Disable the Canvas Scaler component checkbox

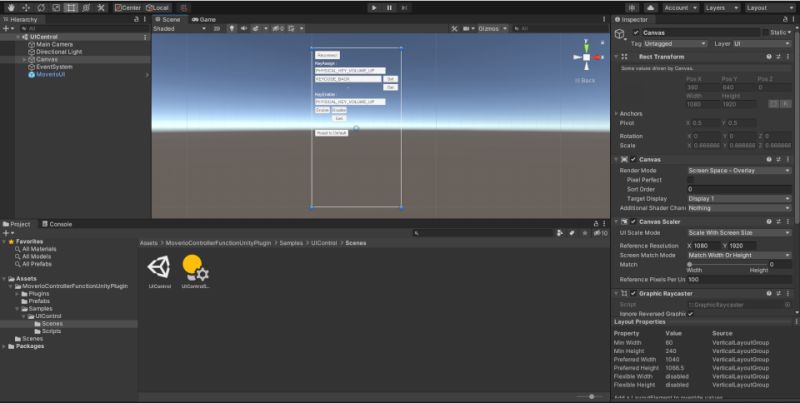tap(633, 221)
